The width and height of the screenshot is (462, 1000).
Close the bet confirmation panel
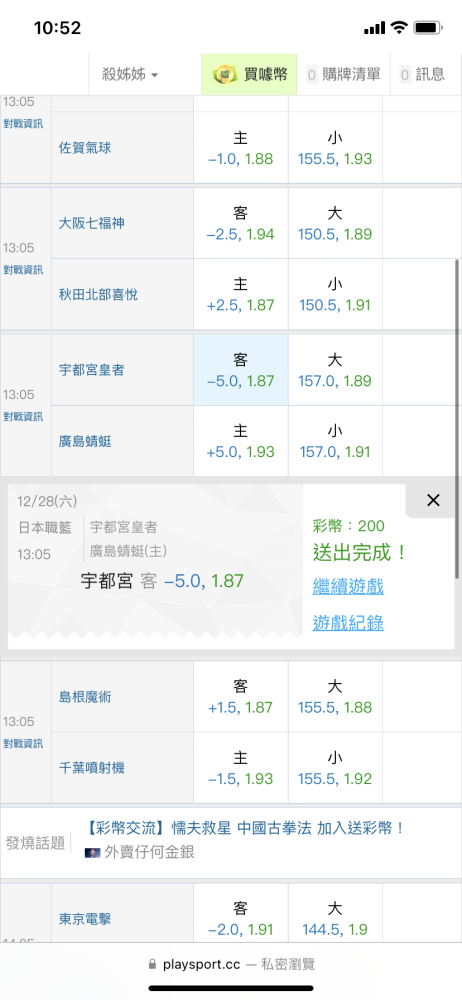[433, 501]
